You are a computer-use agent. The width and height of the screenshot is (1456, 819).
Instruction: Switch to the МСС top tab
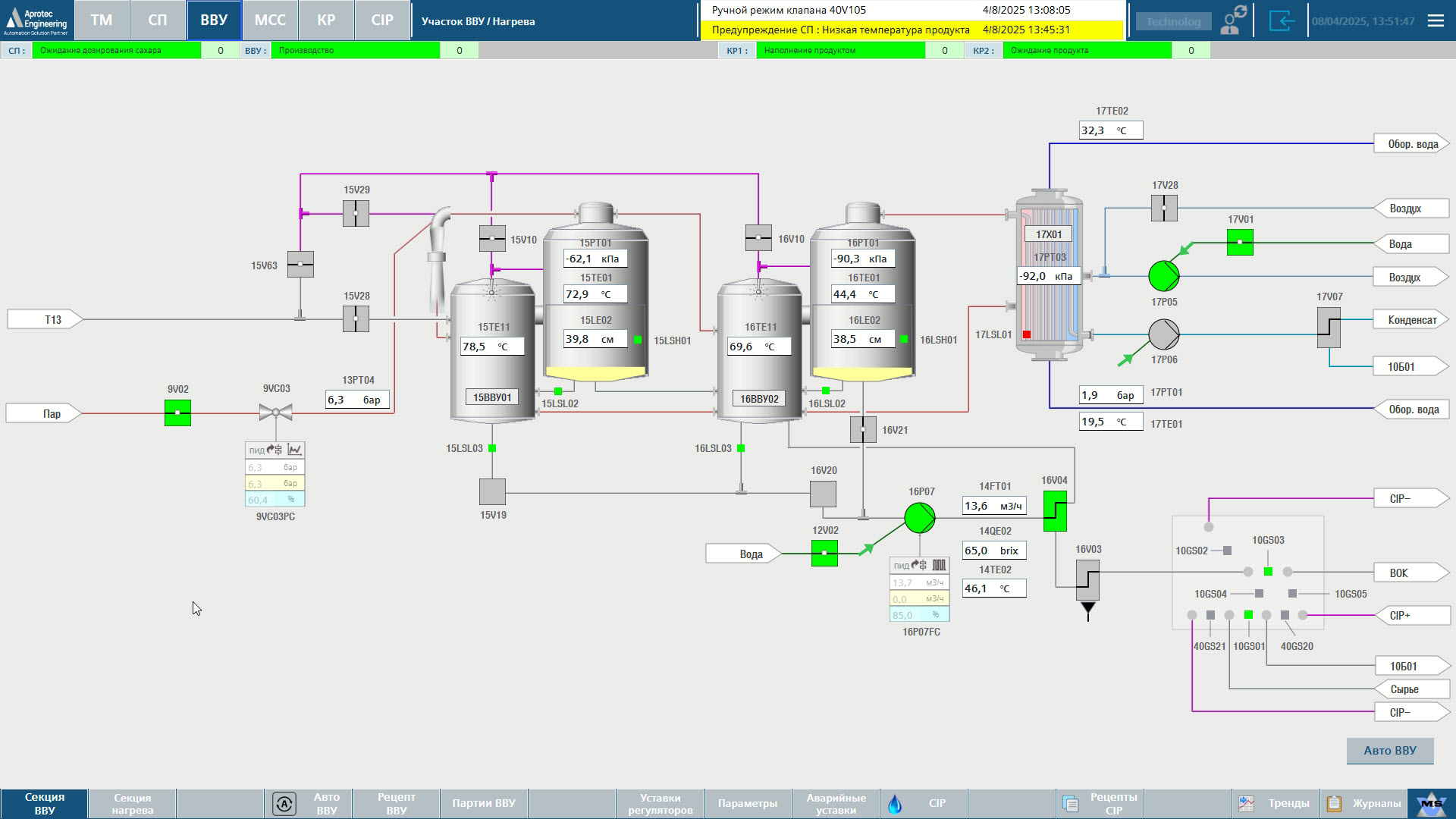pos(270,20)
